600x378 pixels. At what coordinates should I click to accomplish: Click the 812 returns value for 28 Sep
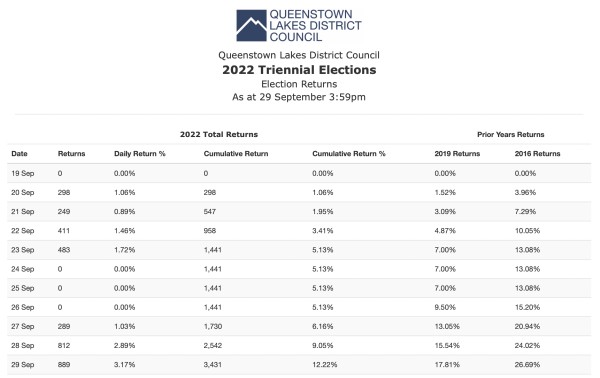[x=64, y=345]
